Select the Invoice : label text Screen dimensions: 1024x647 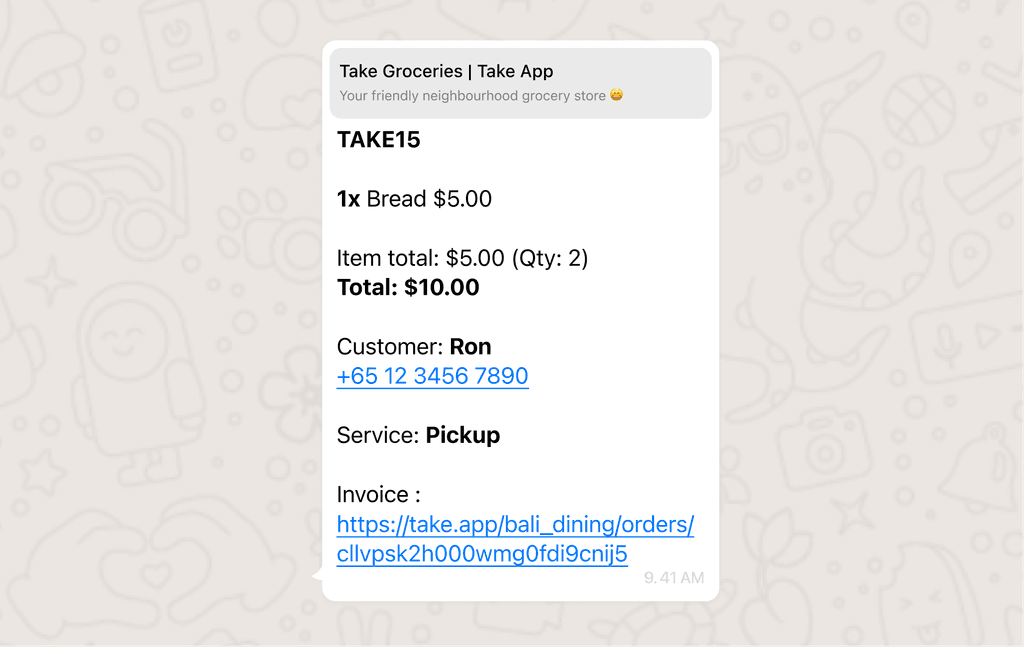(x=377, y=494)
